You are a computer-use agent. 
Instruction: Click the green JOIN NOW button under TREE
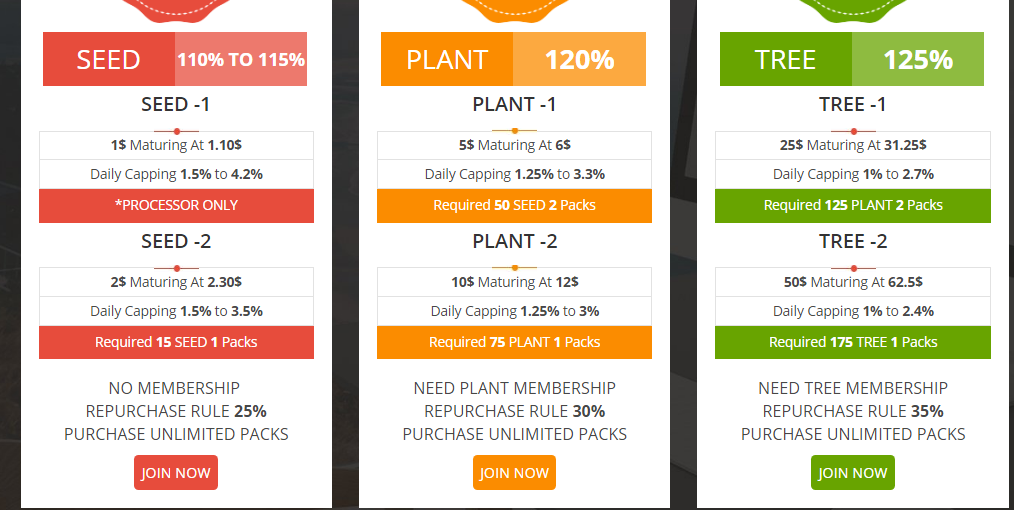tap(853, 473)
